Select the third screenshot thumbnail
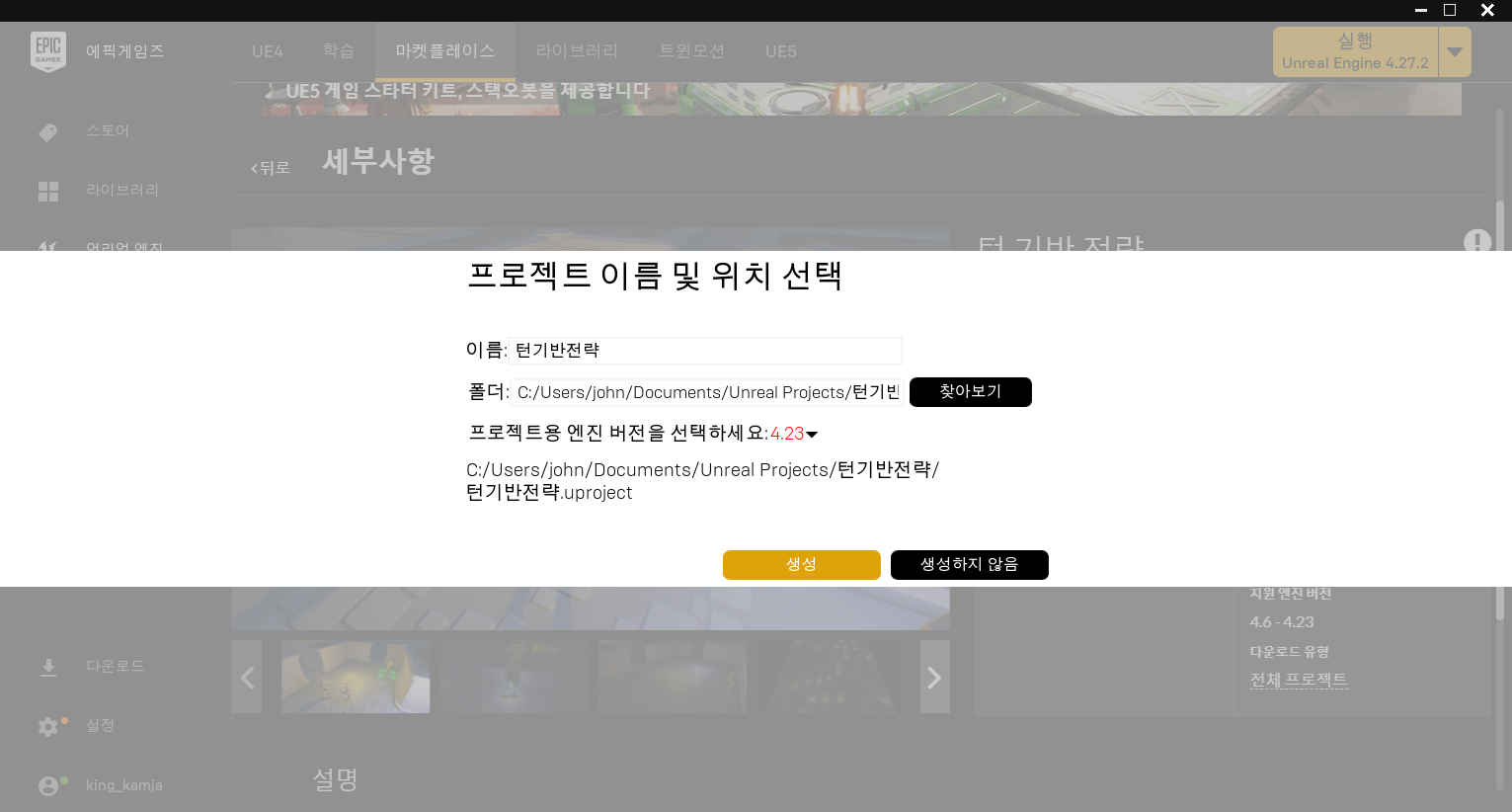This screenshot has height=812, width=1512. point(673,677)
